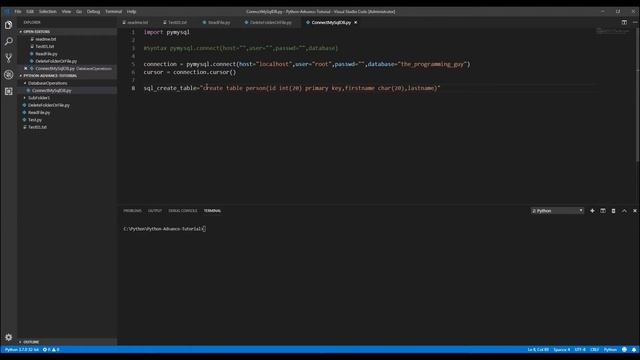Open the Search view in activity bar
The image size is (640, 360).
(9, 42)
